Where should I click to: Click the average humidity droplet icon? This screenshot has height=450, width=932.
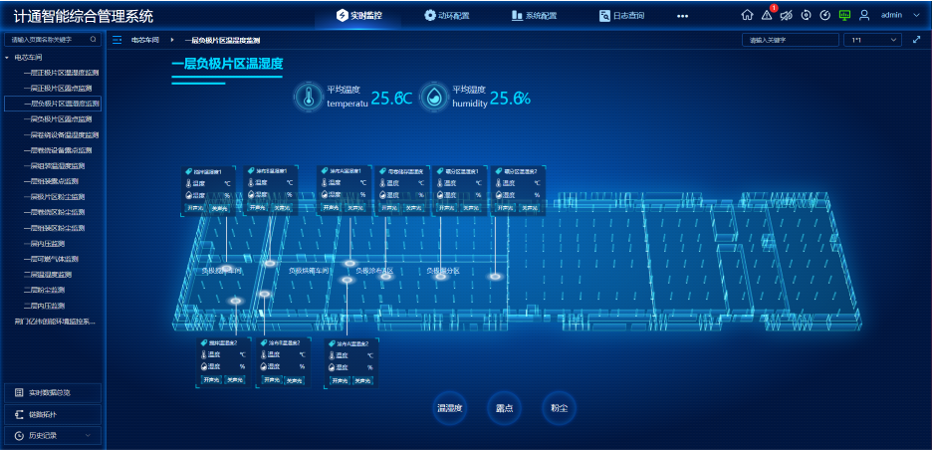(x=434, y=97)
